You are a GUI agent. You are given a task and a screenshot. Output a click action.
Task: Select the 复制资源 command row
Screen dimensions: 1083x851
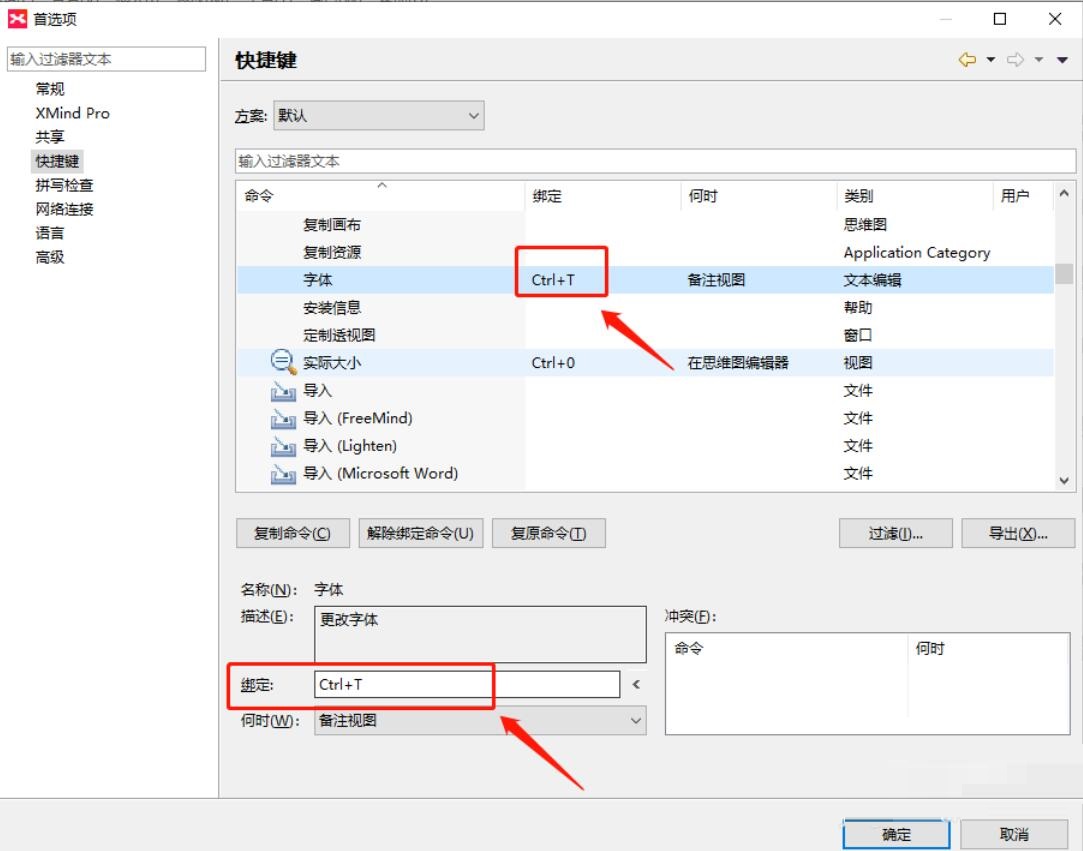(x=645, y=252)
